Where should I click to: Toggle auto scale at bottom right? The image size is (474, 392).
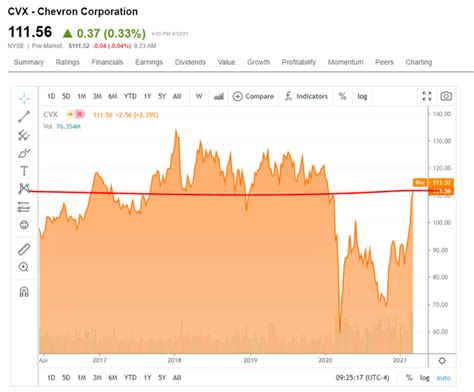point(443,378)
